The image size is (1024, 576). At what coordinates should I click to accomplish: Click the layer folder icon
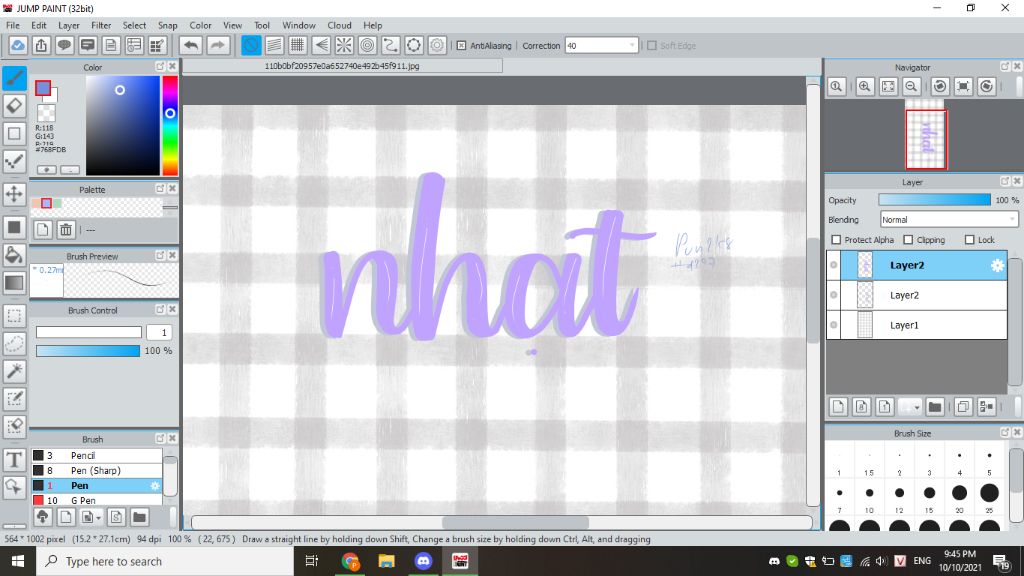(x=935, y=407)
